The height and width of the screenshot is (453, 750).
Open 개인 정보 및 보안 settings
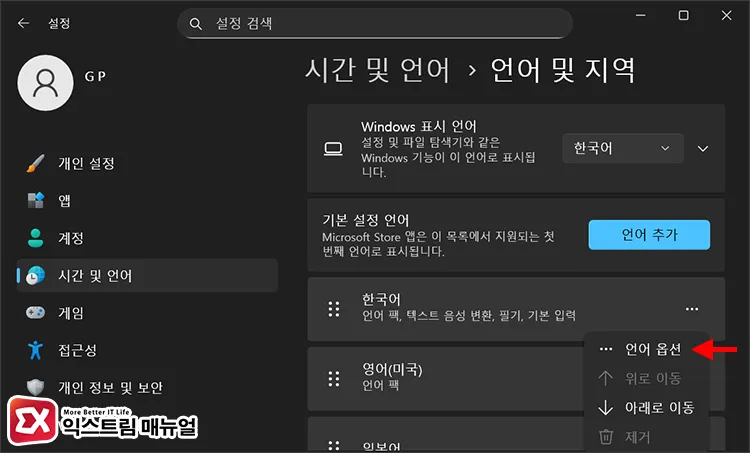(x=147, y=387)
